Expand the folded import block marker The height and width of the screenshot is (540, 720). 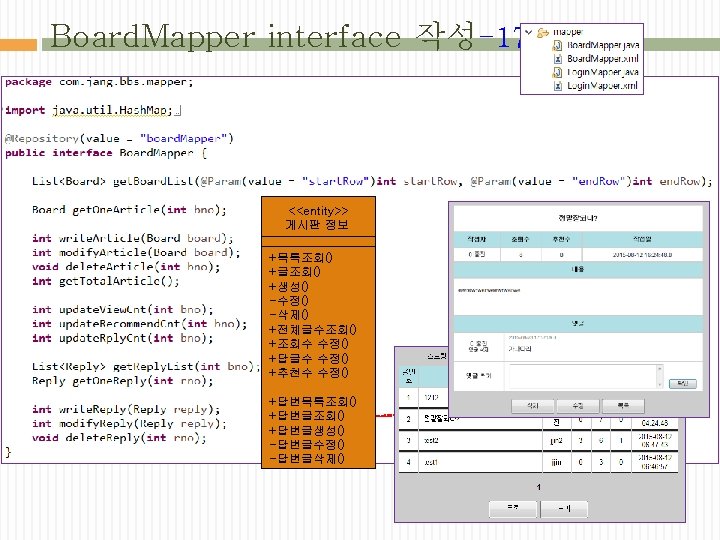pyautogui.click(x=178, y=111)
